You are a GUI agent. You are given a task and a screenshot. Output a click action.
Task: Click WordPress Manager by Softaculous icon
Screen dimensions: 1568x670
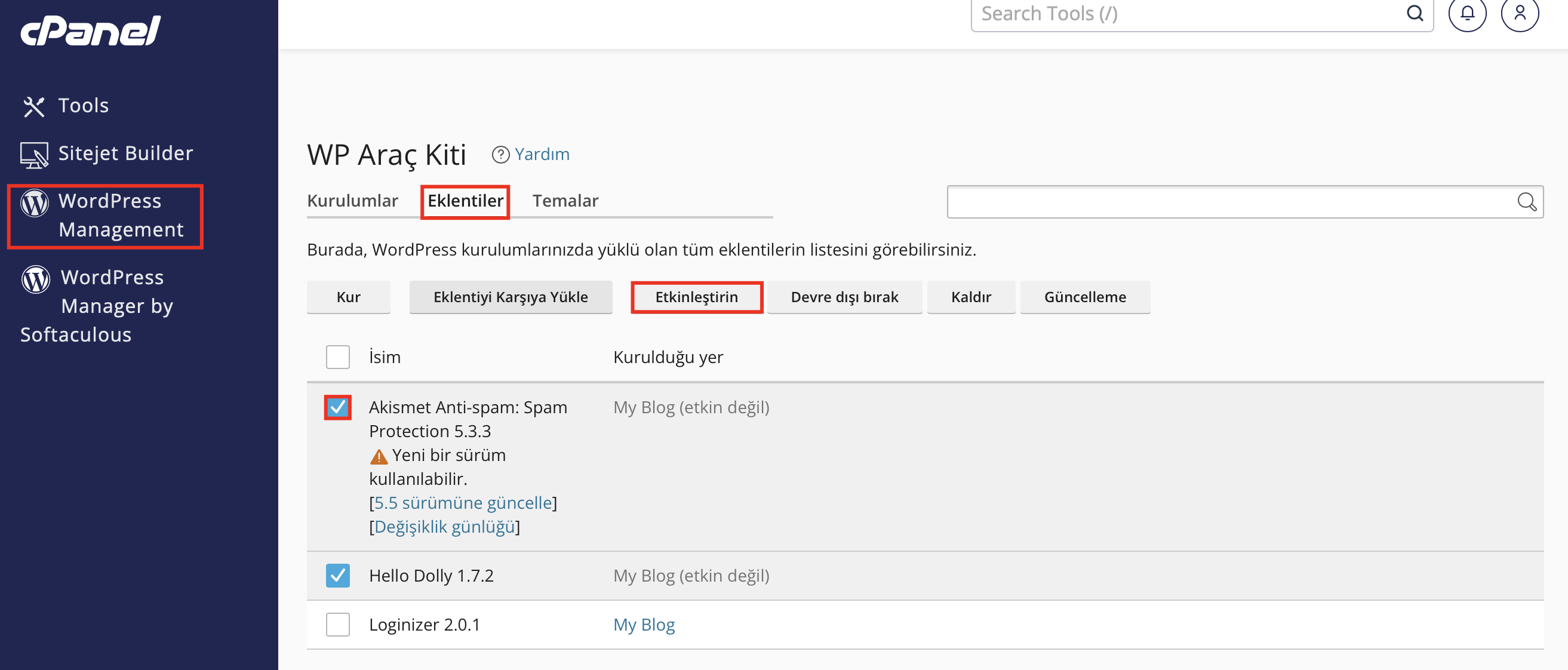tap(36, 279)
